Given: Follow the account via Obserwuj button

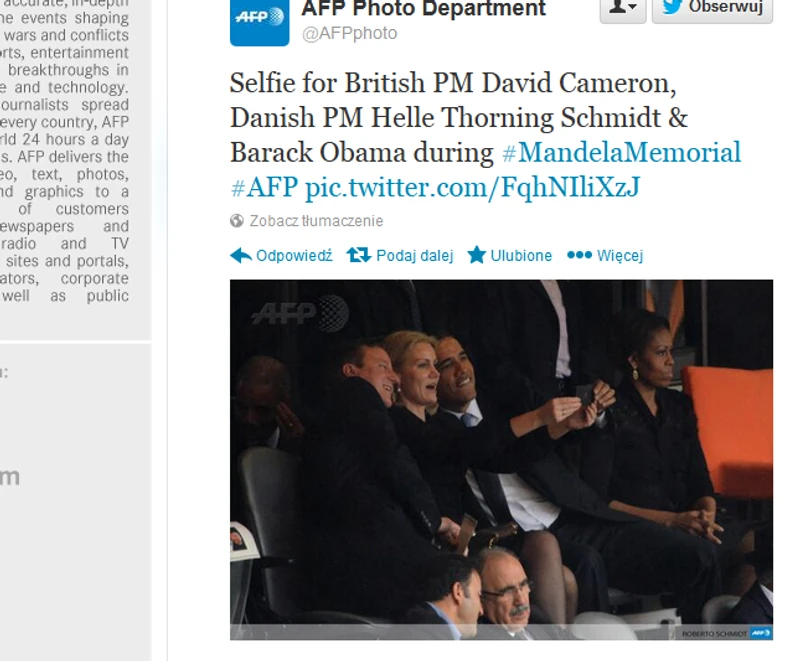Looking at the screenshot, I should click(x=712, y=10).
